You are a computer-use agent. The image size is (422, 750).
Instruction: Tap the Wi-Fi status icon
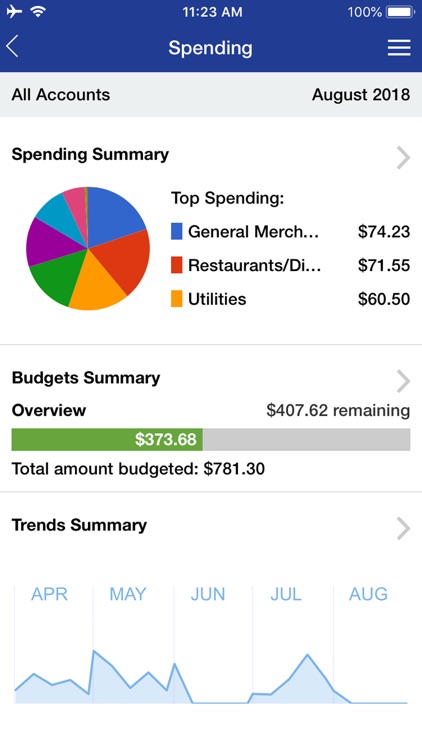tap(38, 11)
